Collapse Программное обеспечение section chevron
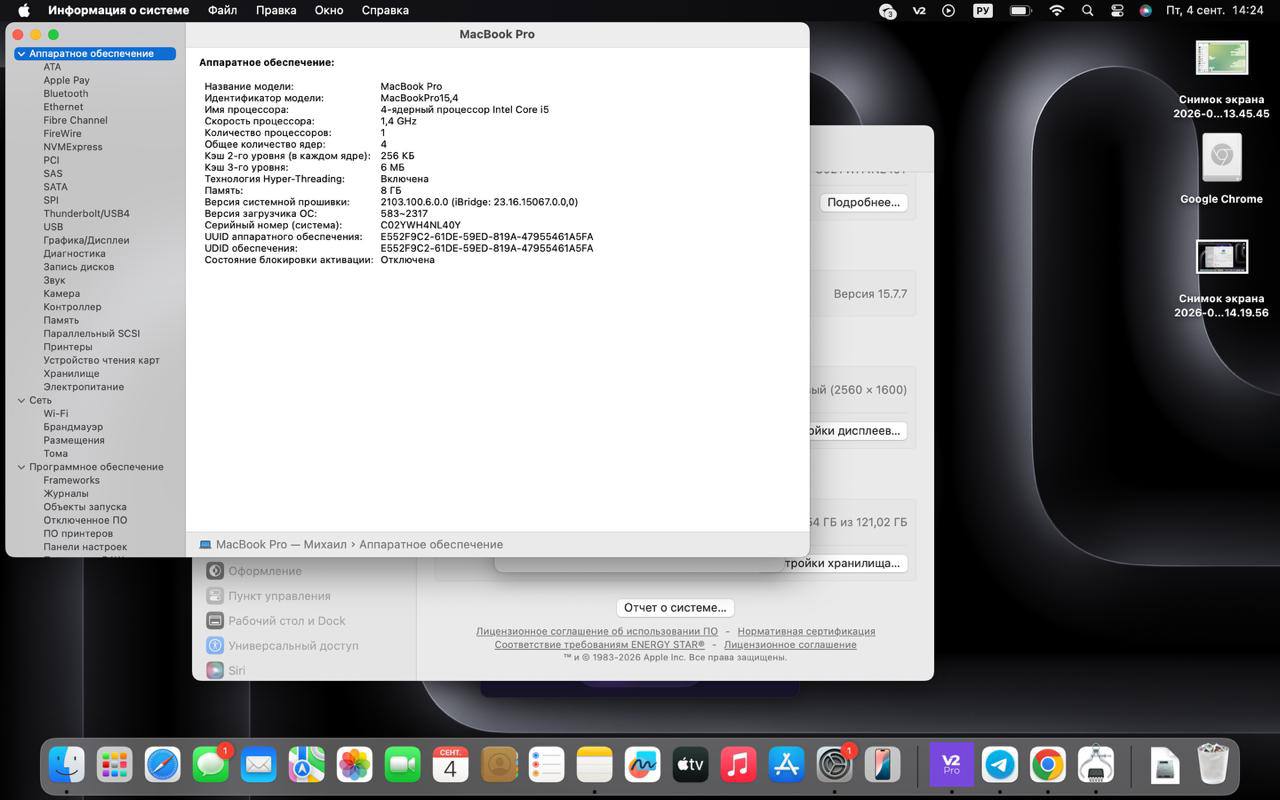This screenshot has width=1280, height=800. [21, 467]
